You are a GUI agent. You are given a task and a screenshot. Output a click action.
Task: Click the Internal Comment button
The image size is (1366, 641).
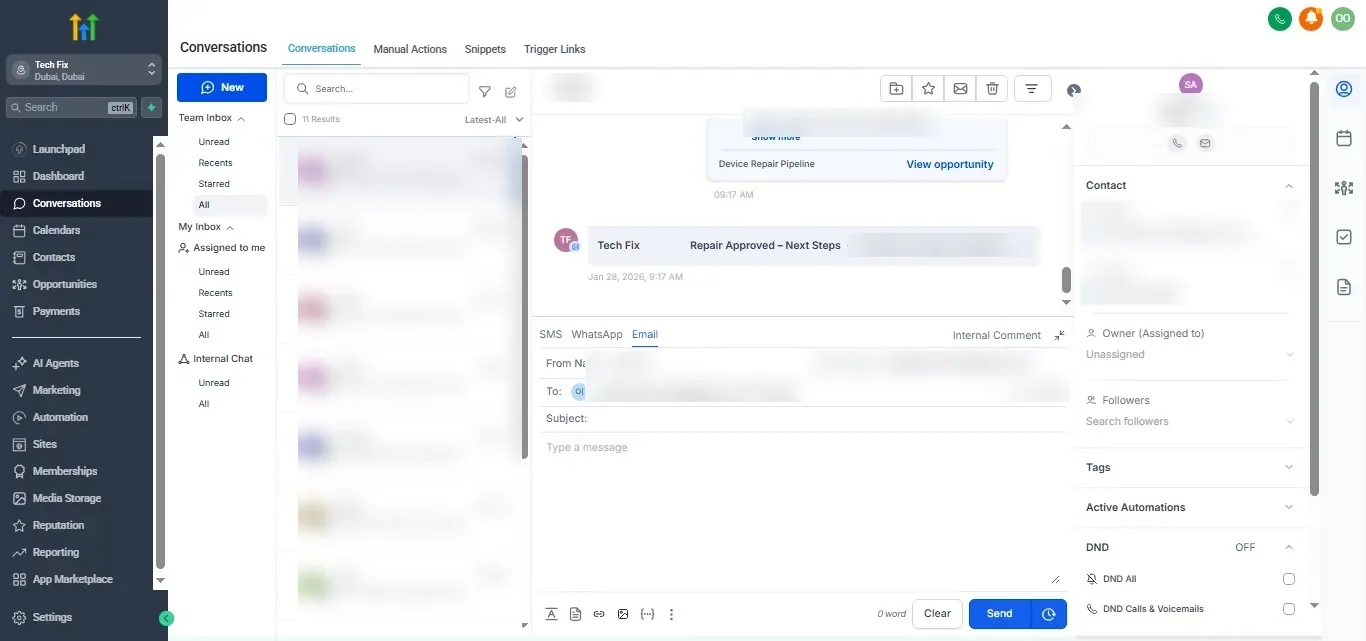pyautogui.click(x=997, y=335)
